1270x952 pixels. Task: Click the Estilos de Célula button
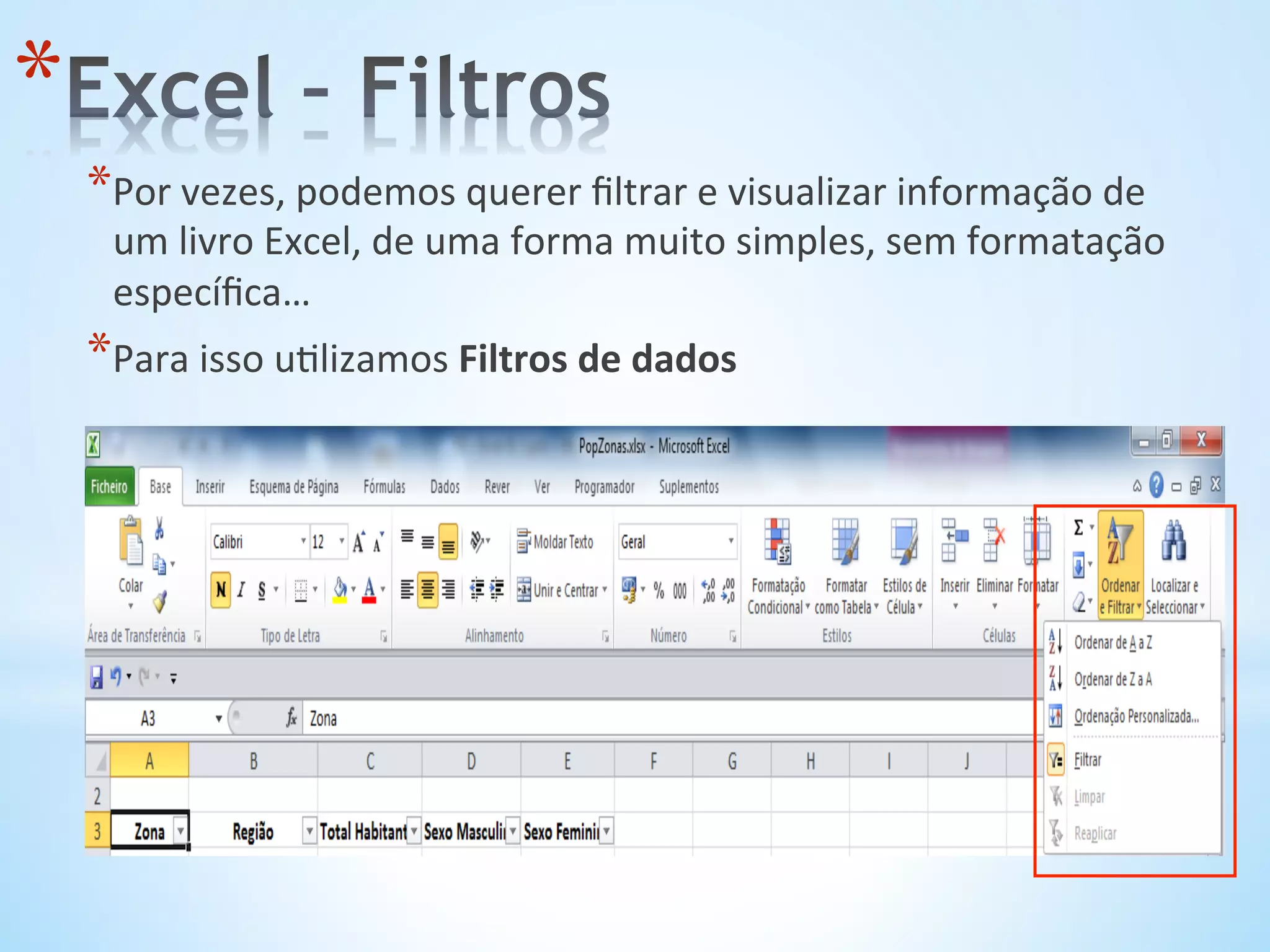[x=904, y=566]
